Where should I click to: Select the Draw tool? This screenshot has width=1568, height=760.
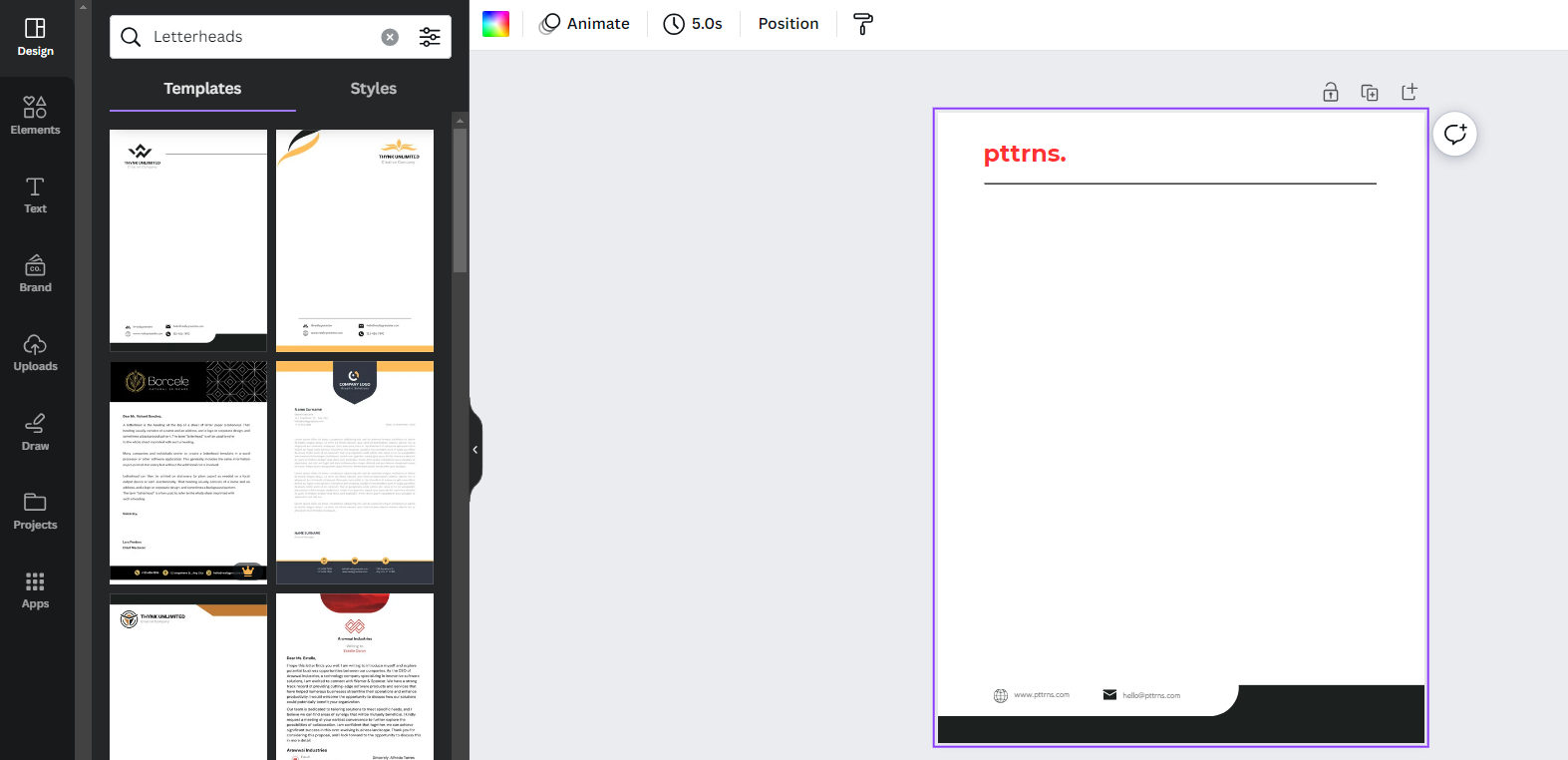36,432
